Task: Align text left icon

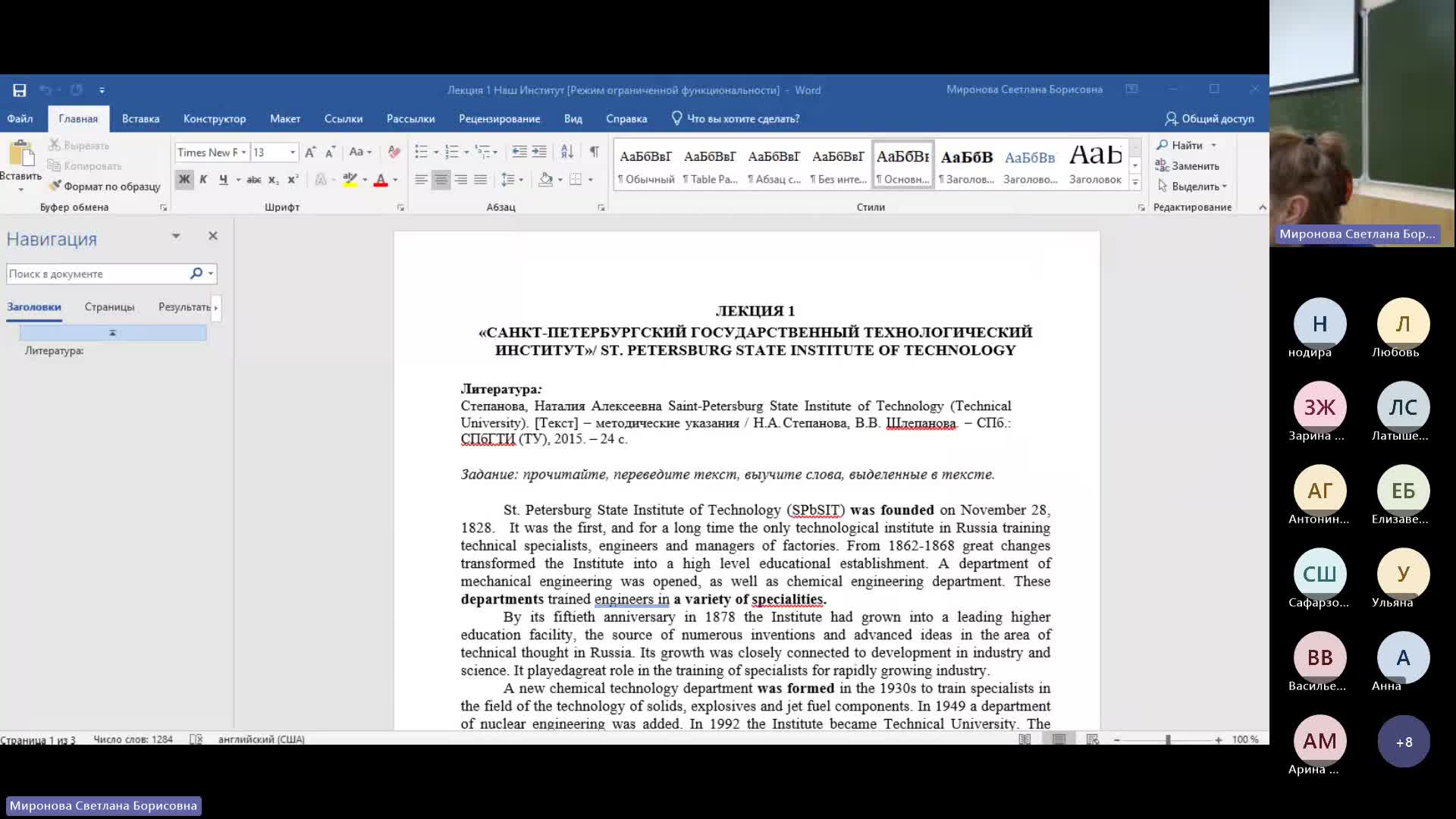Action: (422, 180)
